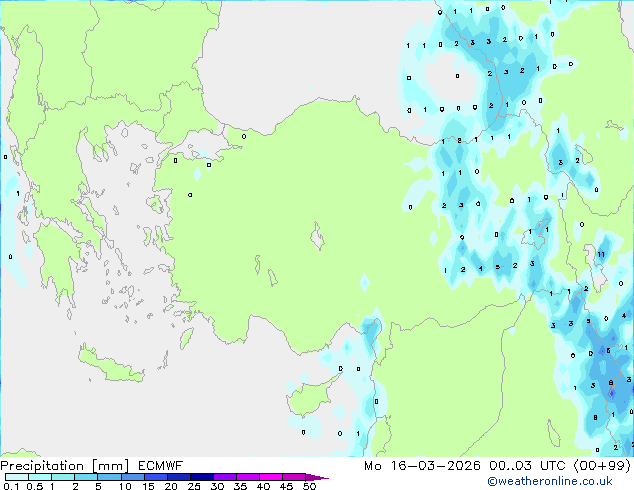Click the 35–40 mm legend swatch
634x490 pixels.
[248, 477]
